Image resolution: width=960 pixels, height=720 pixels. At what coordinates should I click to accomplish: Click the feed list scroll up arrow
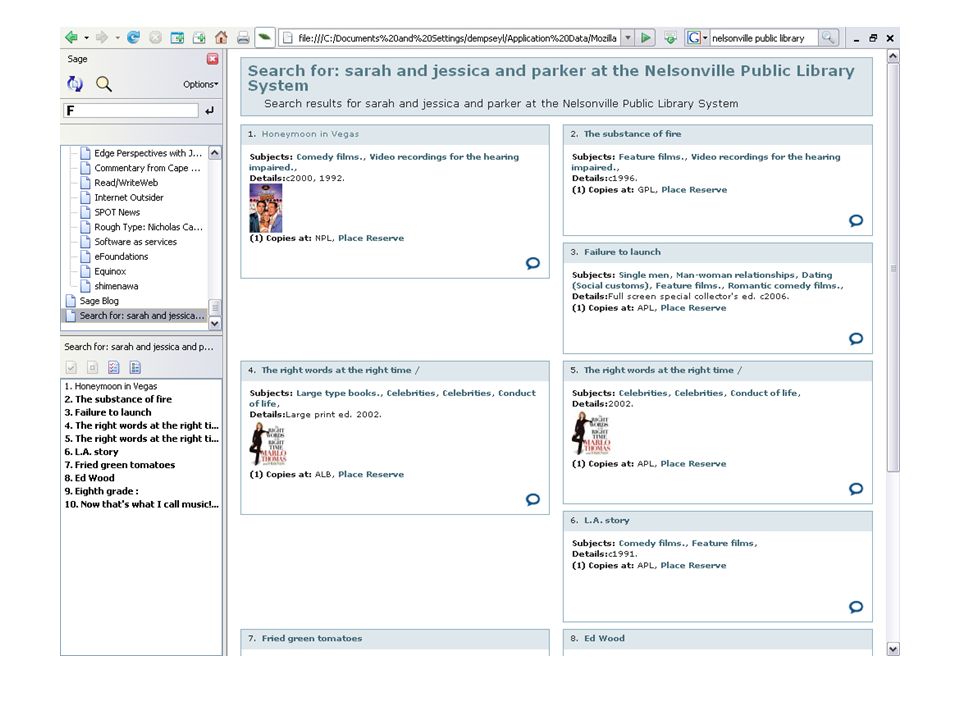coord(215,152)
